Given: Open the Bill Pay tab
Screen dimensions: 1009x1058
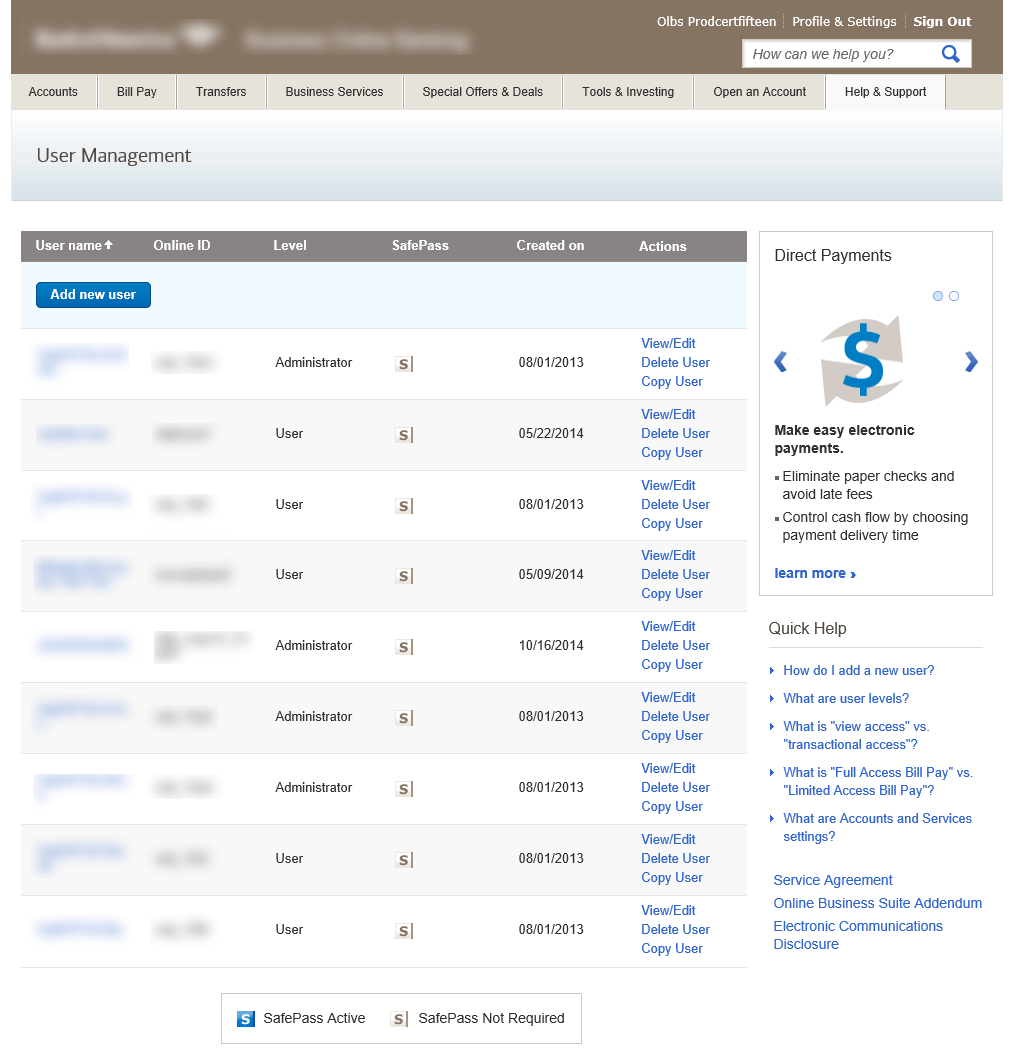Looking at the screenshot, I should [x=137, y=92].
